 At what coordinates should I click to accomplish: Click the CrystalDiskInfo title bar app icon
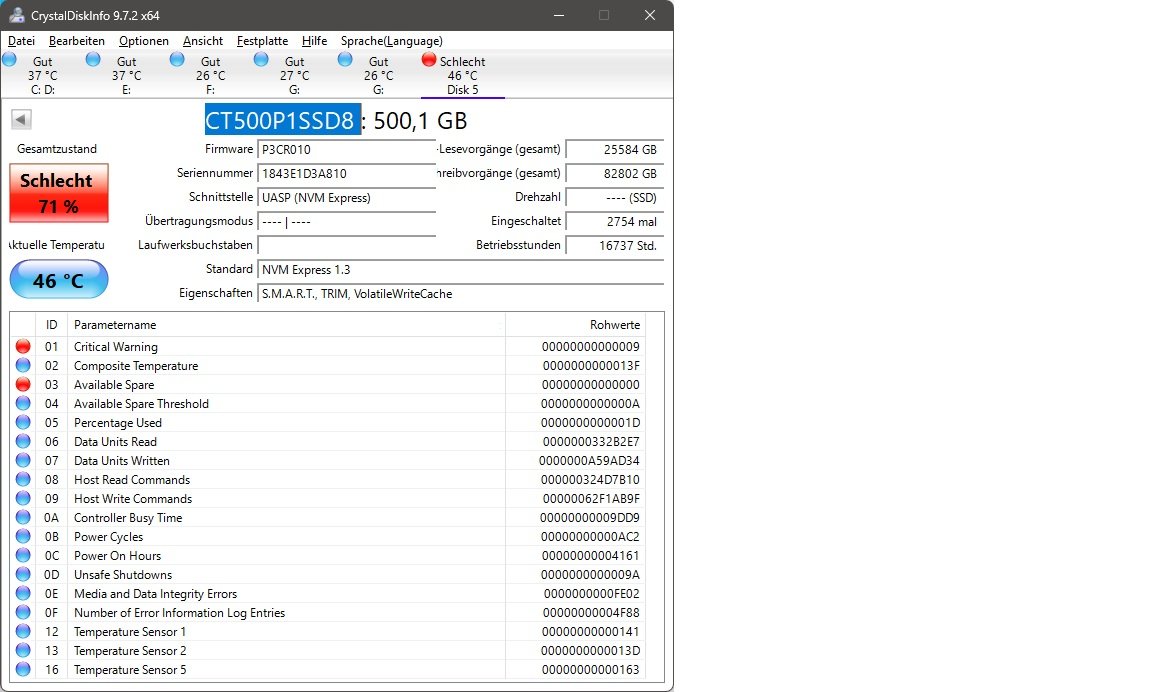point(16,15)
